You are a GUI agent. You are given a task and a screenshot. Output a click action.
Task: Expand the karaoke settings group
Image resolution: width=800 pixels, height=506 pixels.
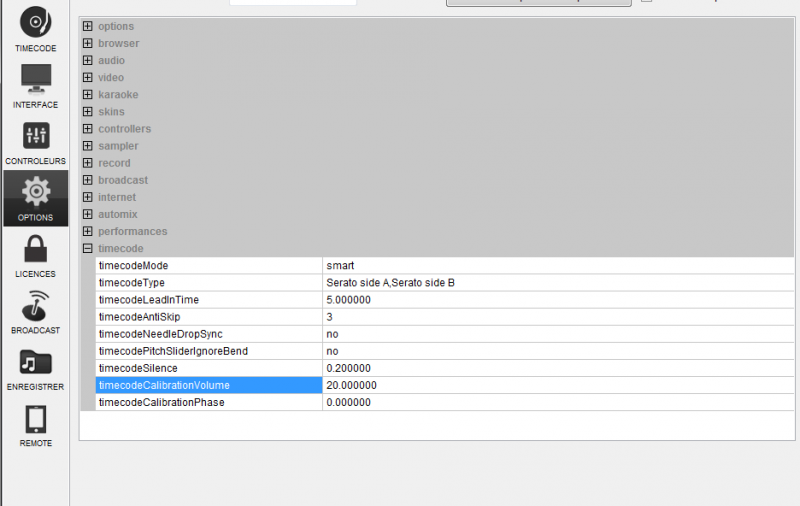pyautogui.click(x=88, y=95)
